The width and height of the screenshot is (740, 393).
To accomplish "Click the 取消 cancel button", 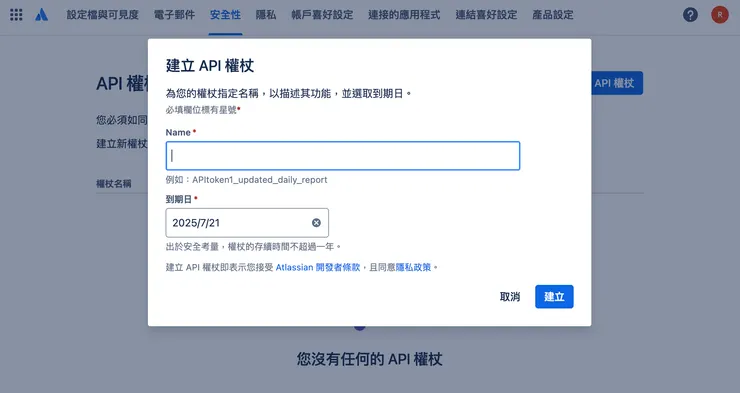I will [x=510, y=297].
